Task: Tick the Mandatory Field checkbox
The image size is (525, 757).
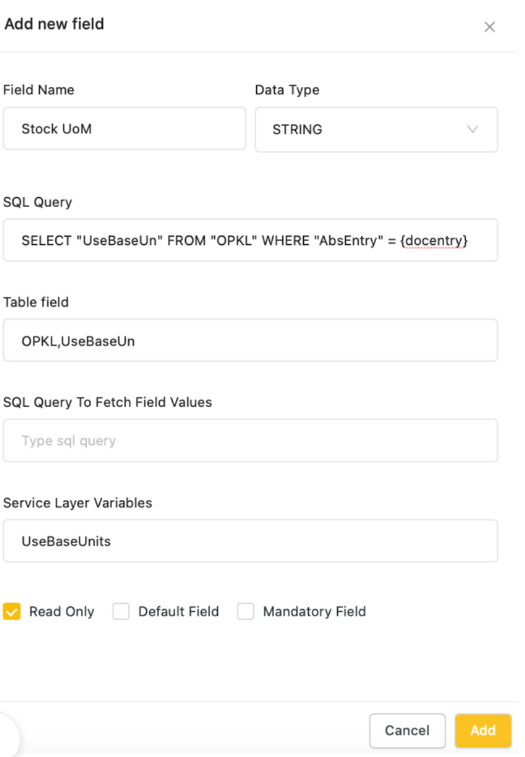Action: tap(245, 611)
